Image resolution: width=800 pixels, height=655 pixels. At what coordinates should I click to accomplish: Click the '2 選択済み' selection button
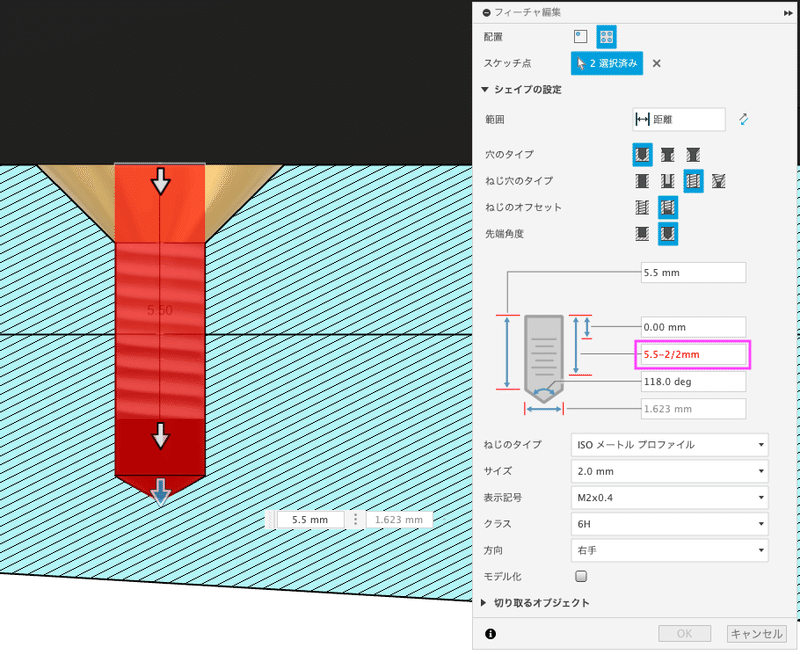pyautogui.click(x=607, y=63)
